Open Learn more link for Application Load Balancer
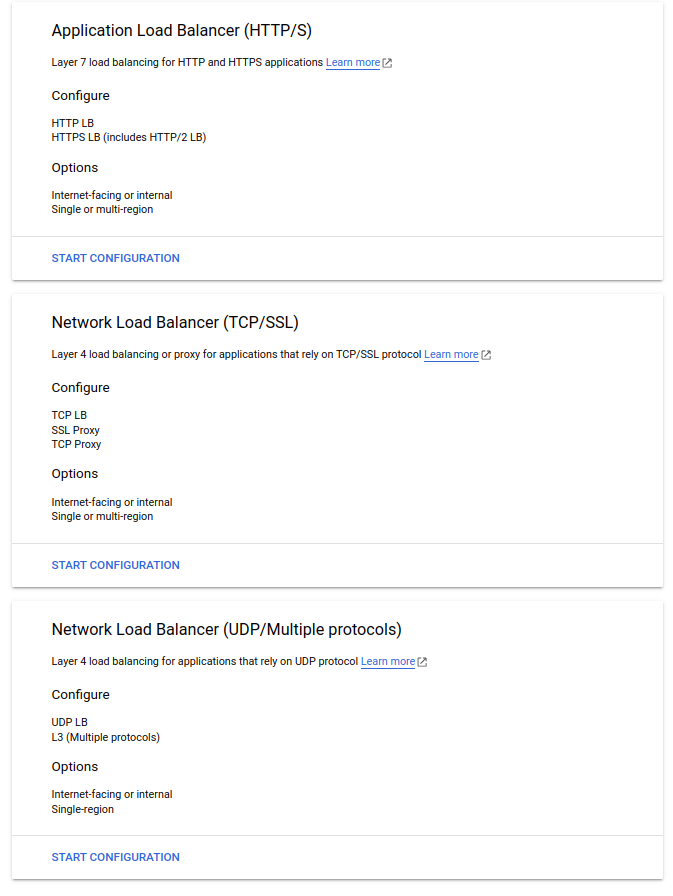This screenshot has height=896, width=673. point(352,62)
